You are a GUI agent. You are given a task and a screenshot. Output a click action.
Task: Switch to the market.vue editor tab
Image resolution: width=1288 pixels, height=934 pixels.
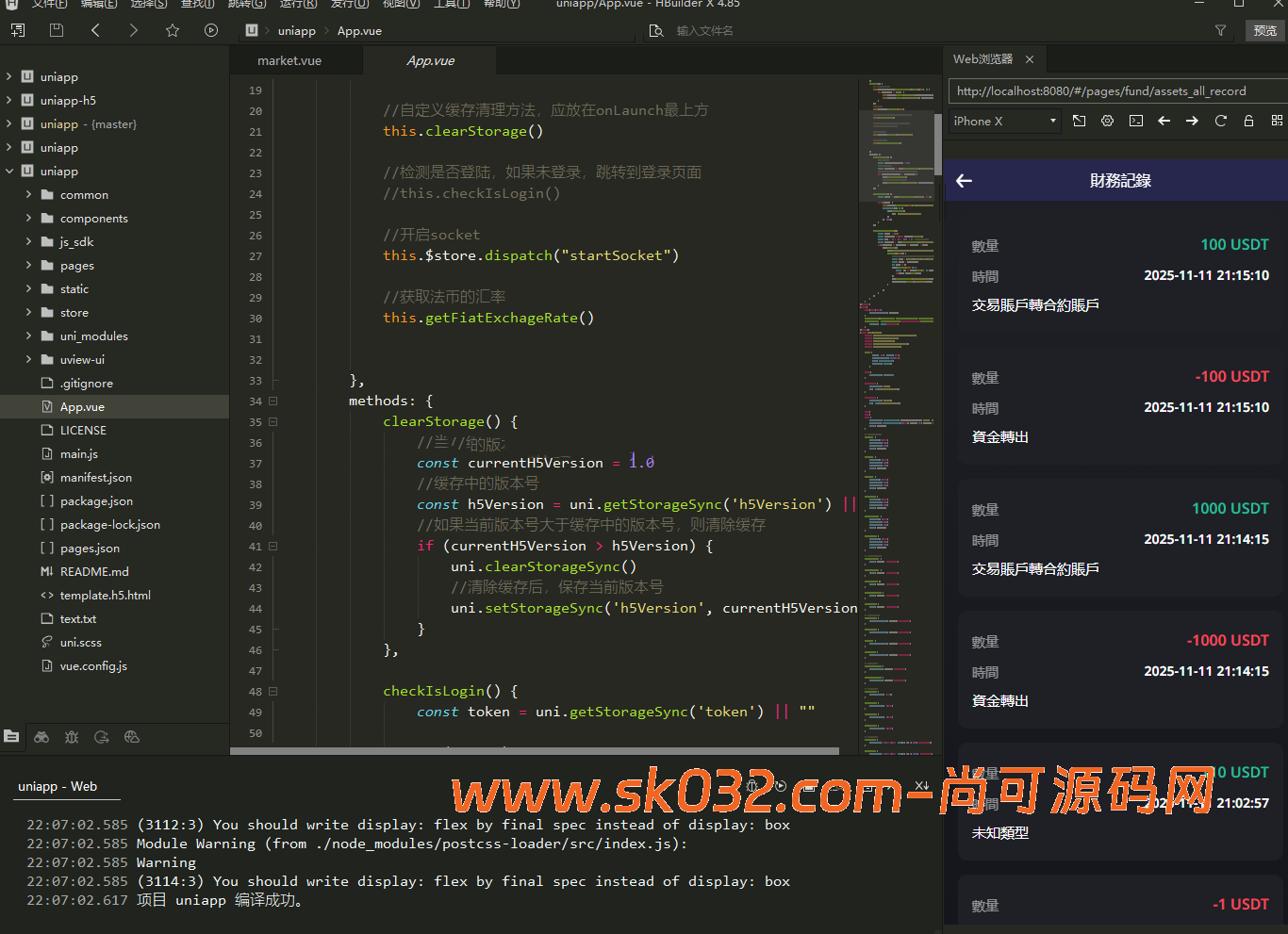tap(289, 60)
